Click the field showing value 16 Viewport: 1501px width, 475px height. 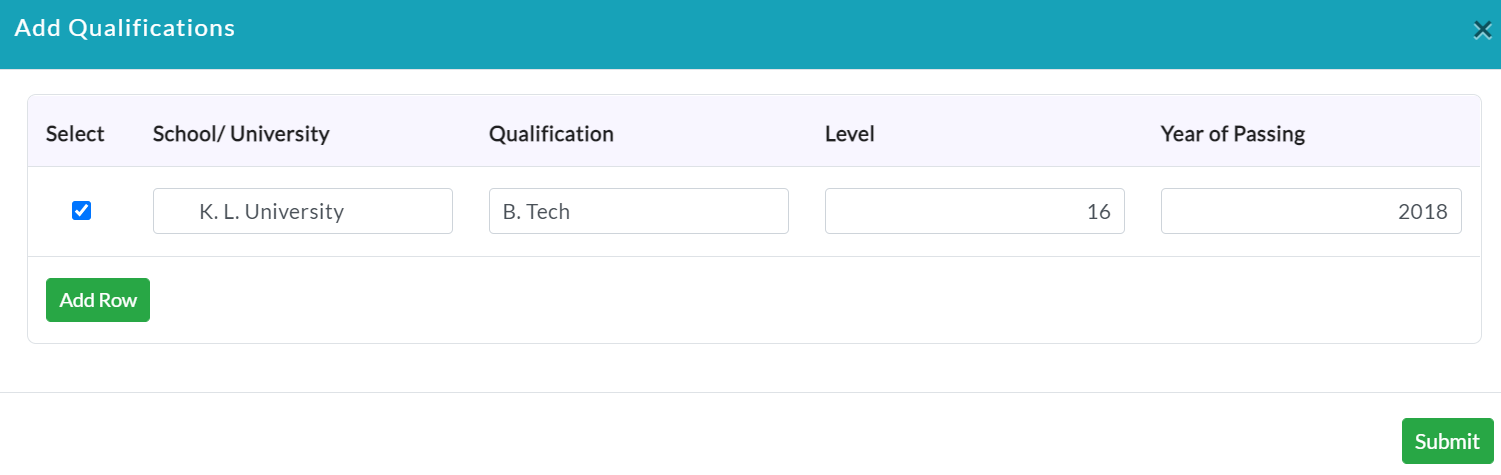point(975,211)
